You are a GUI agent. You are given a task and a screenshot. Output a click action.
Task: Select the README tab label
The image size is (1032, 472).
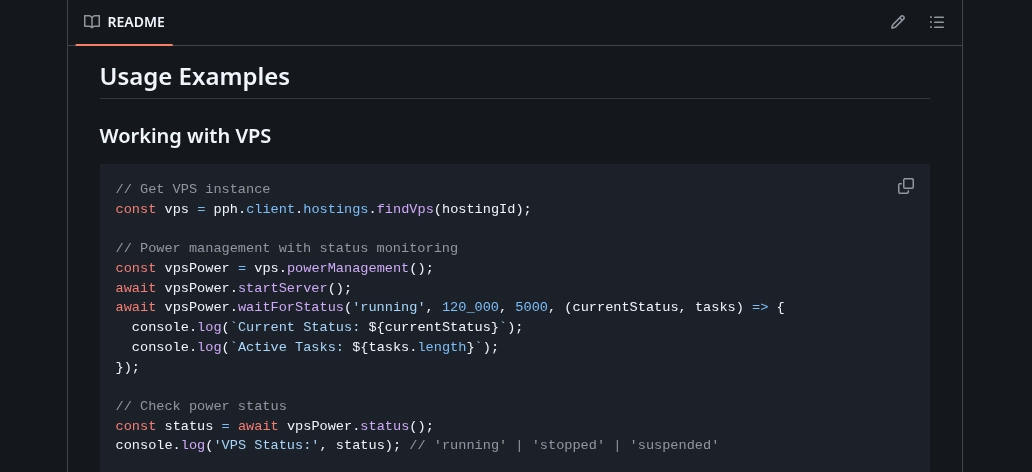click(x=136, y=22)
